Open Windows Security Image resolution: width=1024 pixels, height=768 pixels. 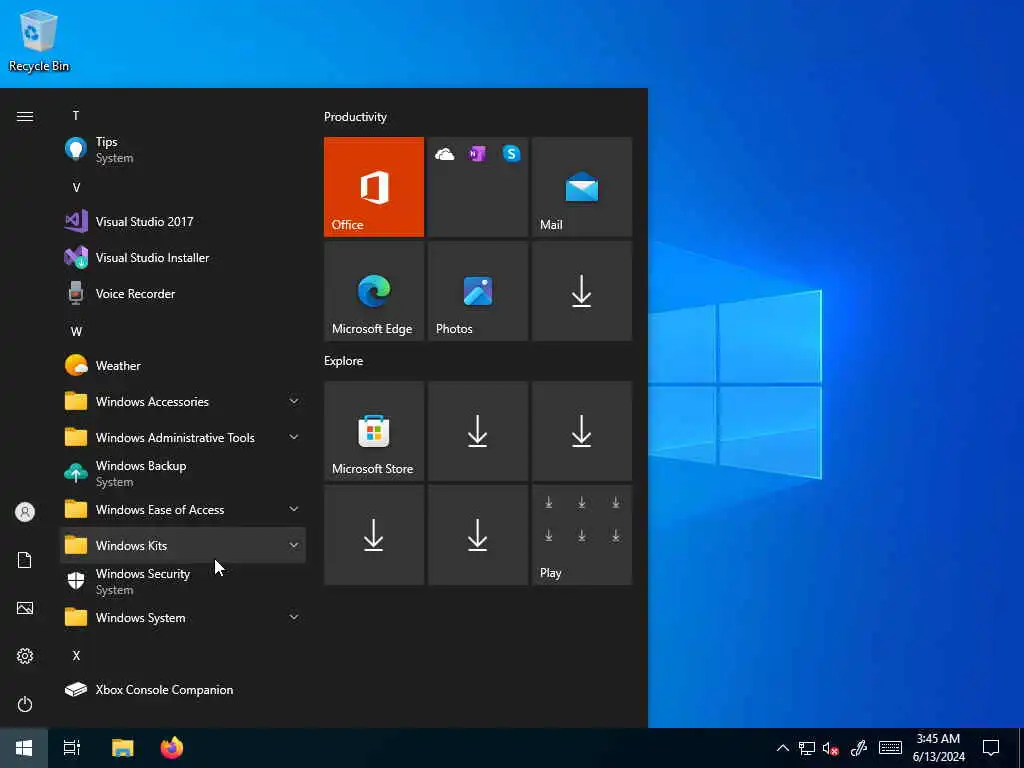(183, 581)
